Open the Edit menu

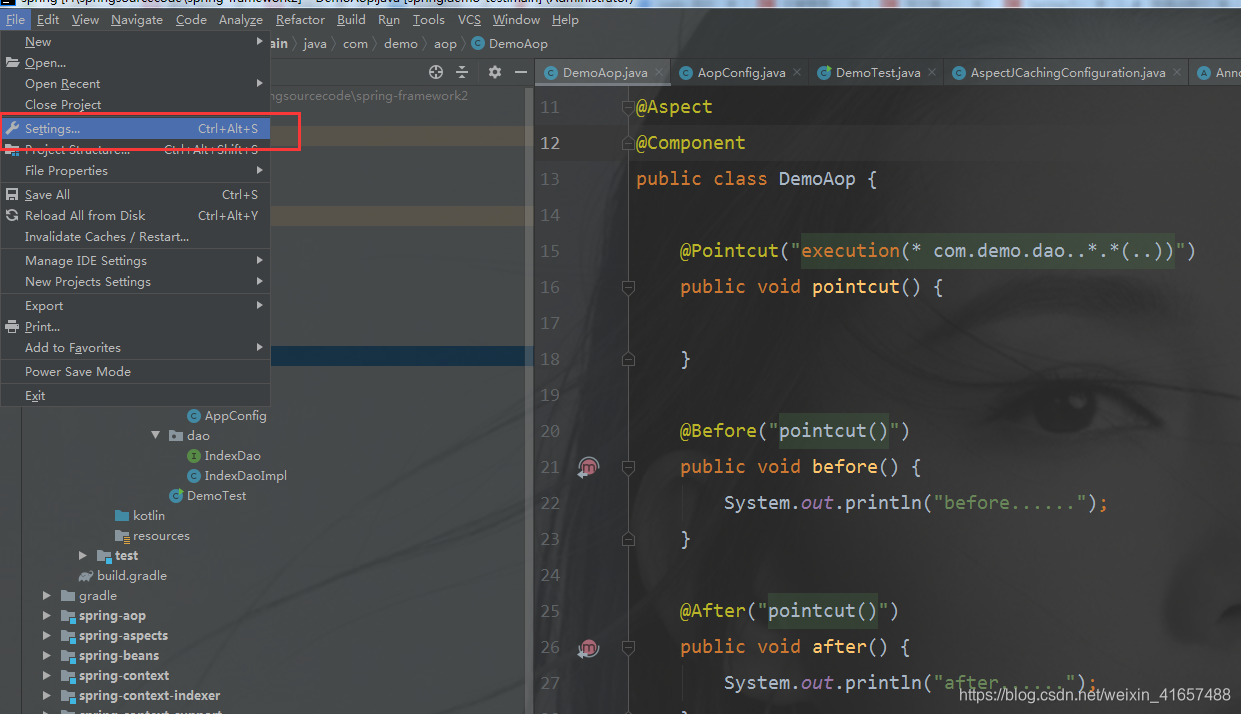pos(48,19)
